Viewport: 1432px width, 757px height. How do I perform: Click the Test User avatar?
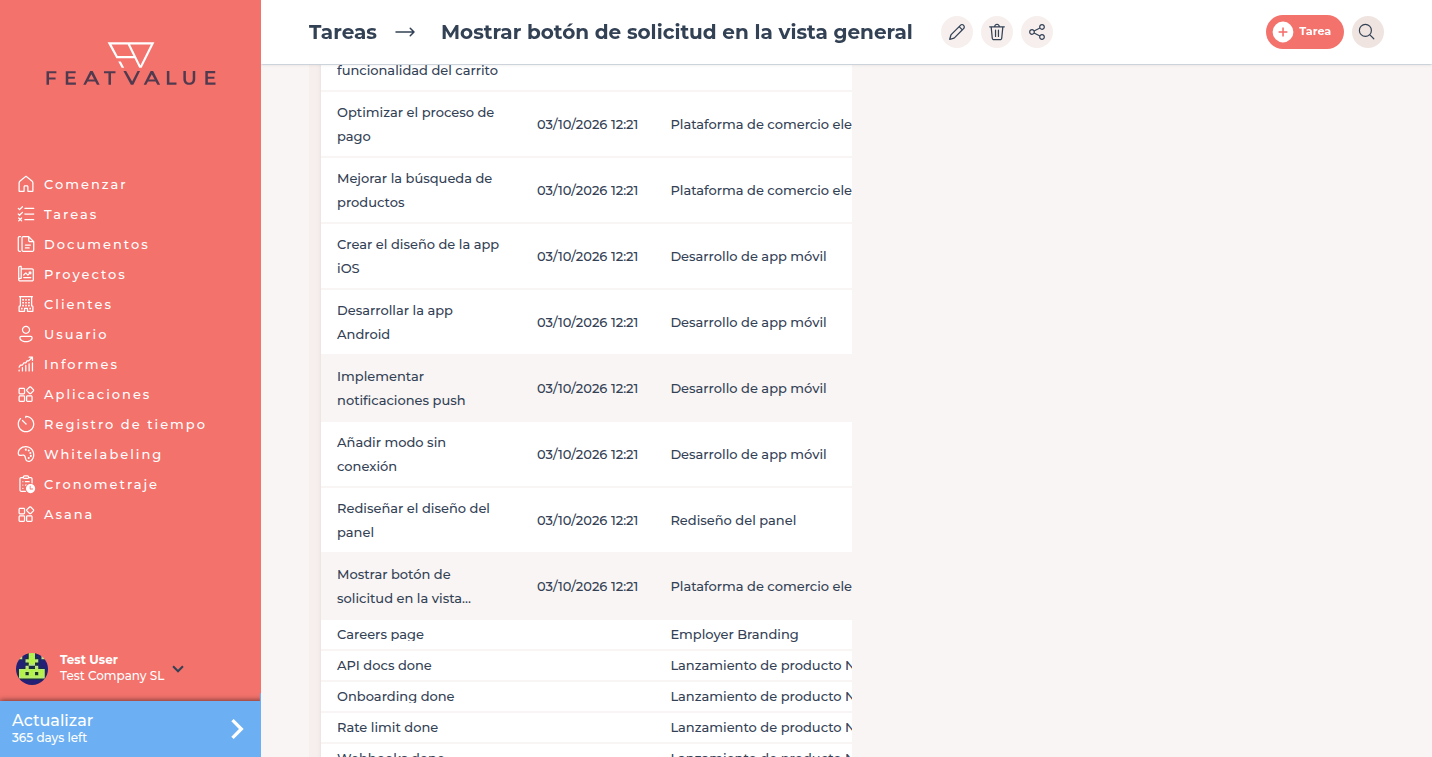point(32,668)
